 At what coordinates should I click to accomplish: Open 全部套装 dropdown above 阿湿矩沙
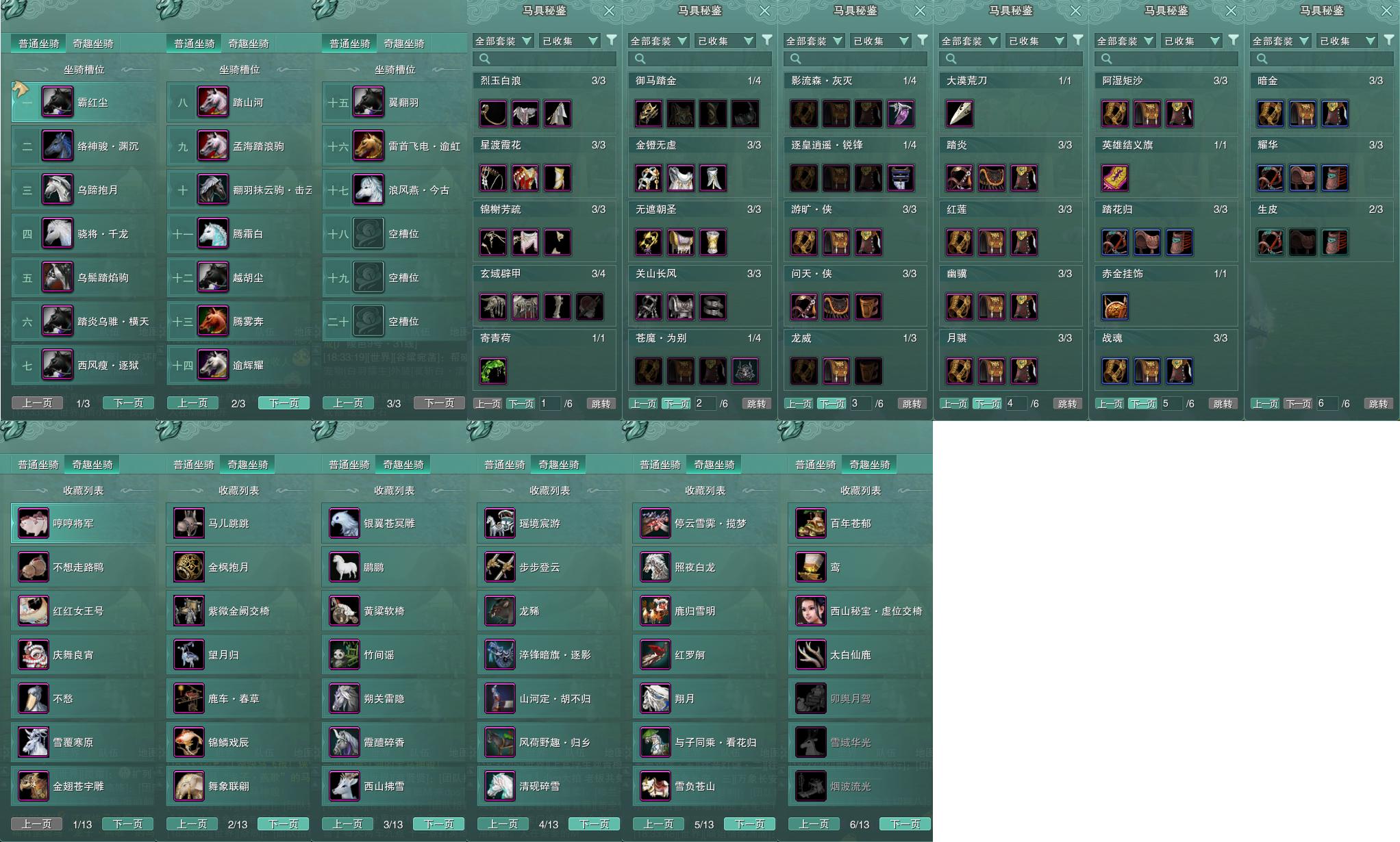(x=1125, y=41)
